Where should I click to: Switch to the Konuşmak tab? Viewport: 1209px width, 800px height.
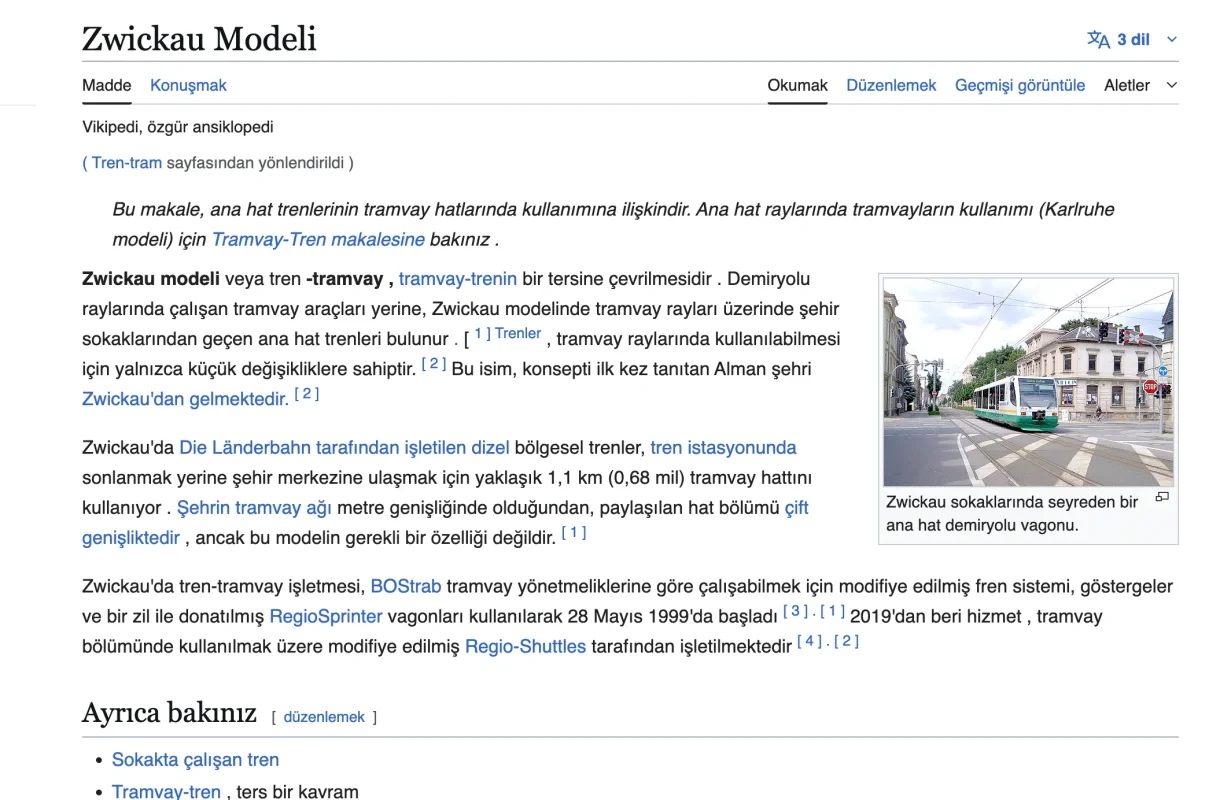point(188,85)
